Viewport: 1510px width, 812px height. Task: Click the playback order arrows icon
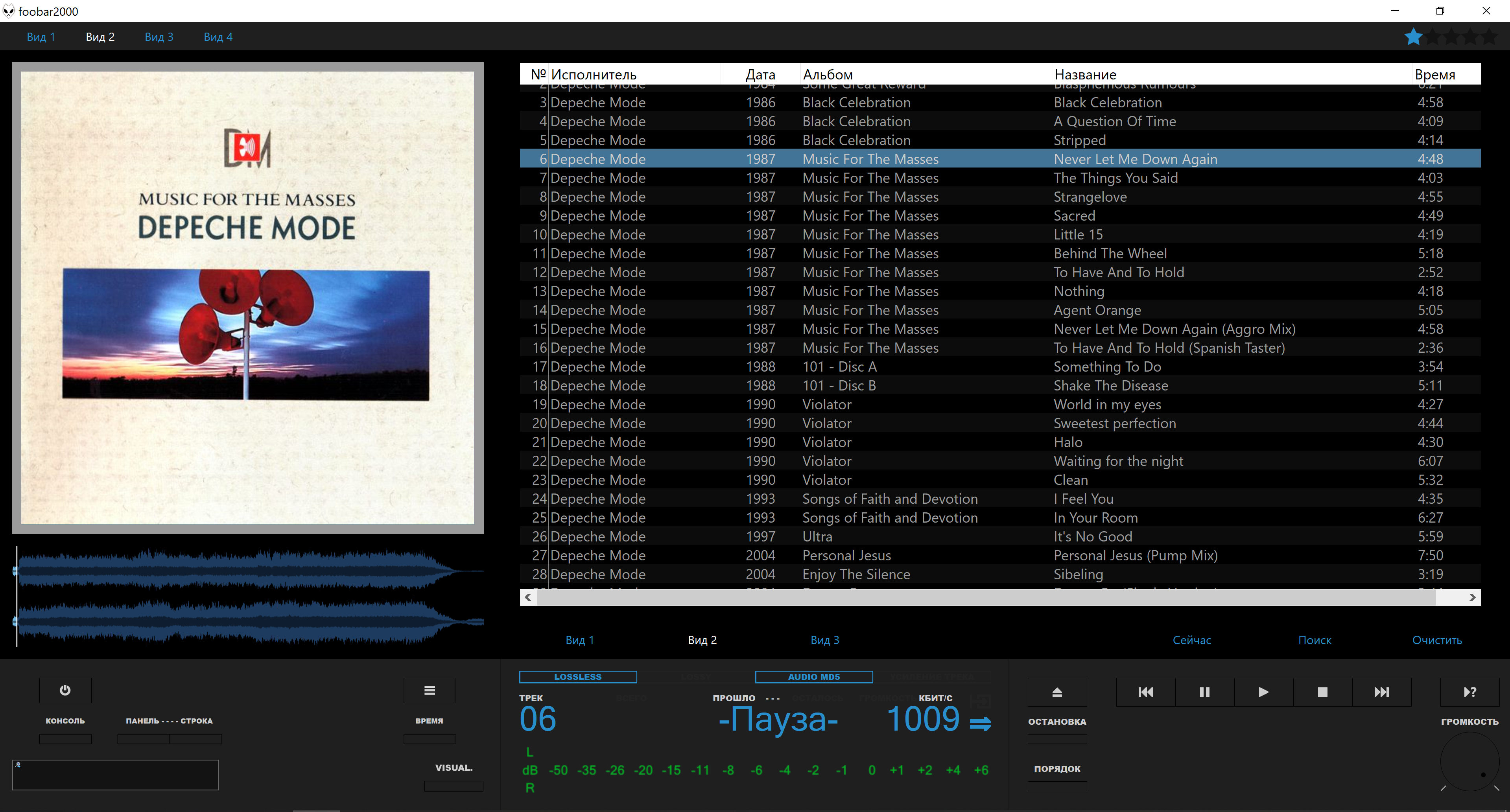tap(980, 724)
